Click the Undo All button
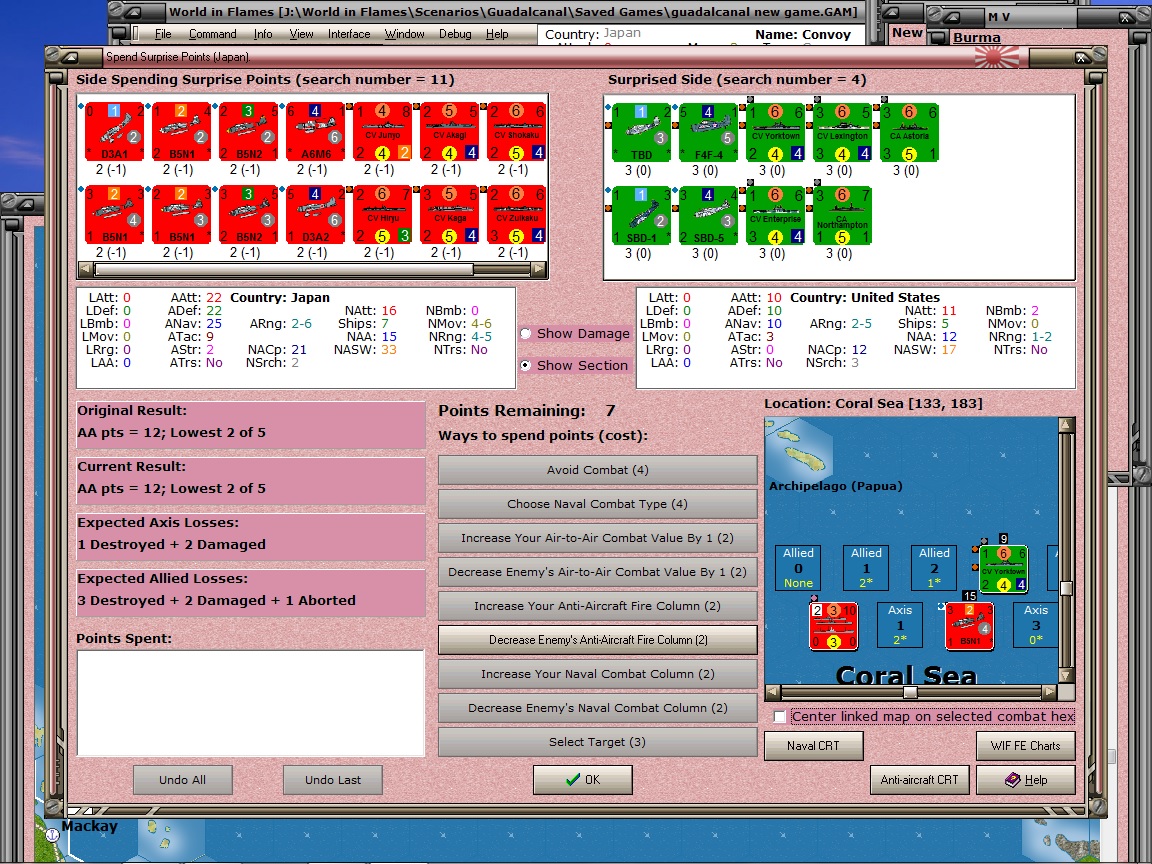The image size is (1152, 864). [183, 780]
